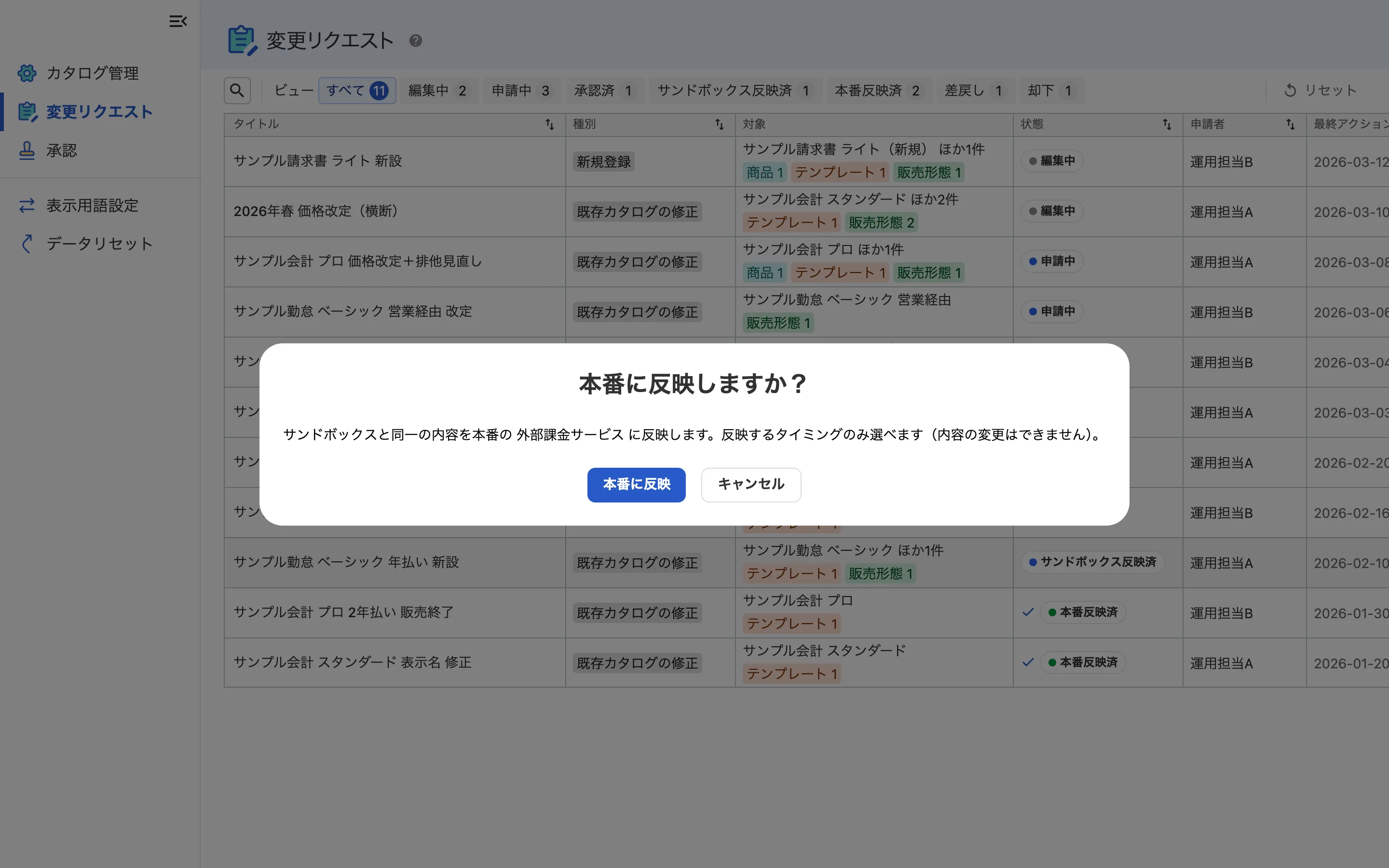This screenshot has width=1389, height=868.
Task: Click the 新規登録 type badge
Action: (x=603, y=162)
